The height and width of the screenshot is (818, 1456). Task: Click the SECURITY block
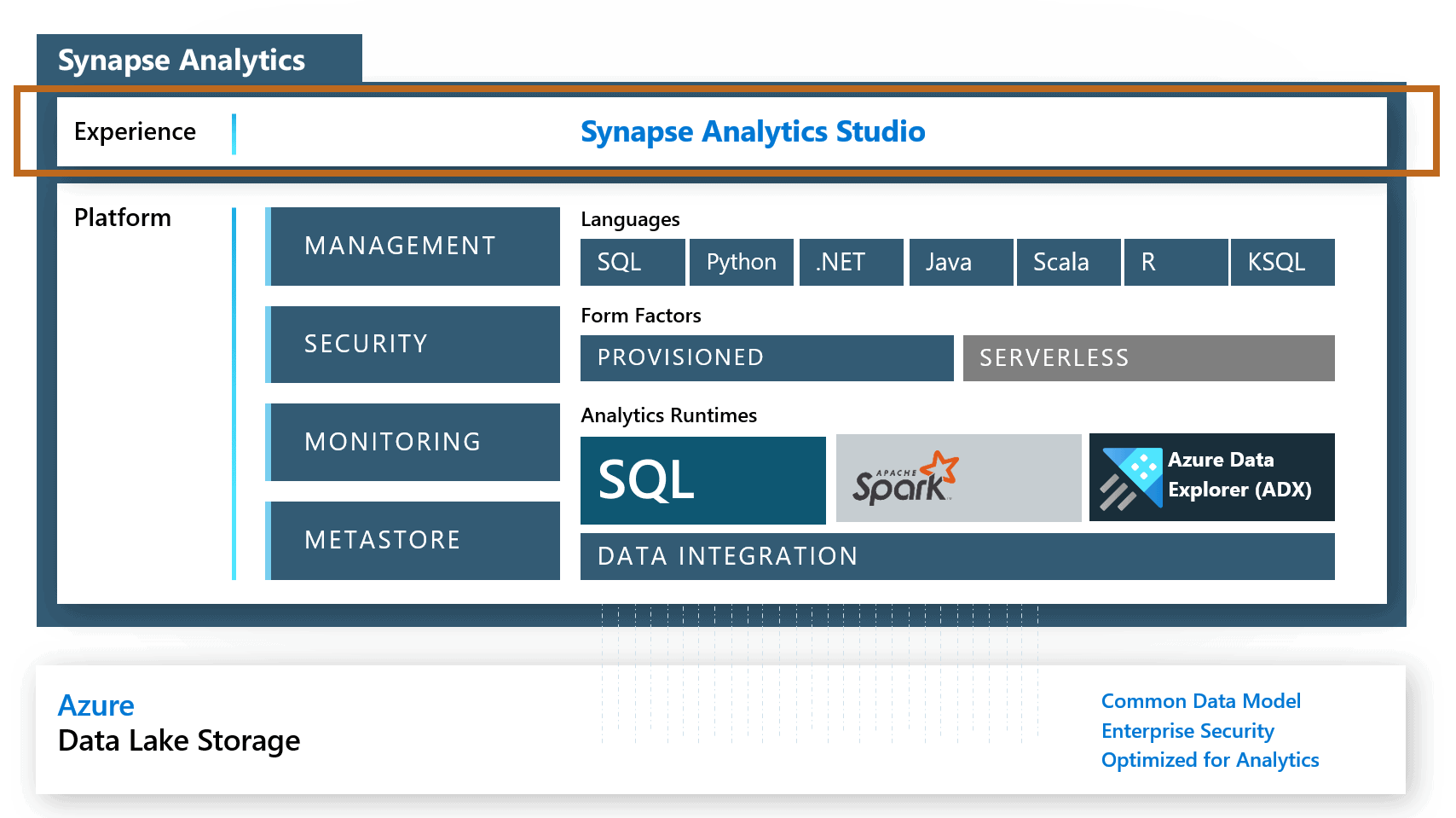[x=413, y=345]
